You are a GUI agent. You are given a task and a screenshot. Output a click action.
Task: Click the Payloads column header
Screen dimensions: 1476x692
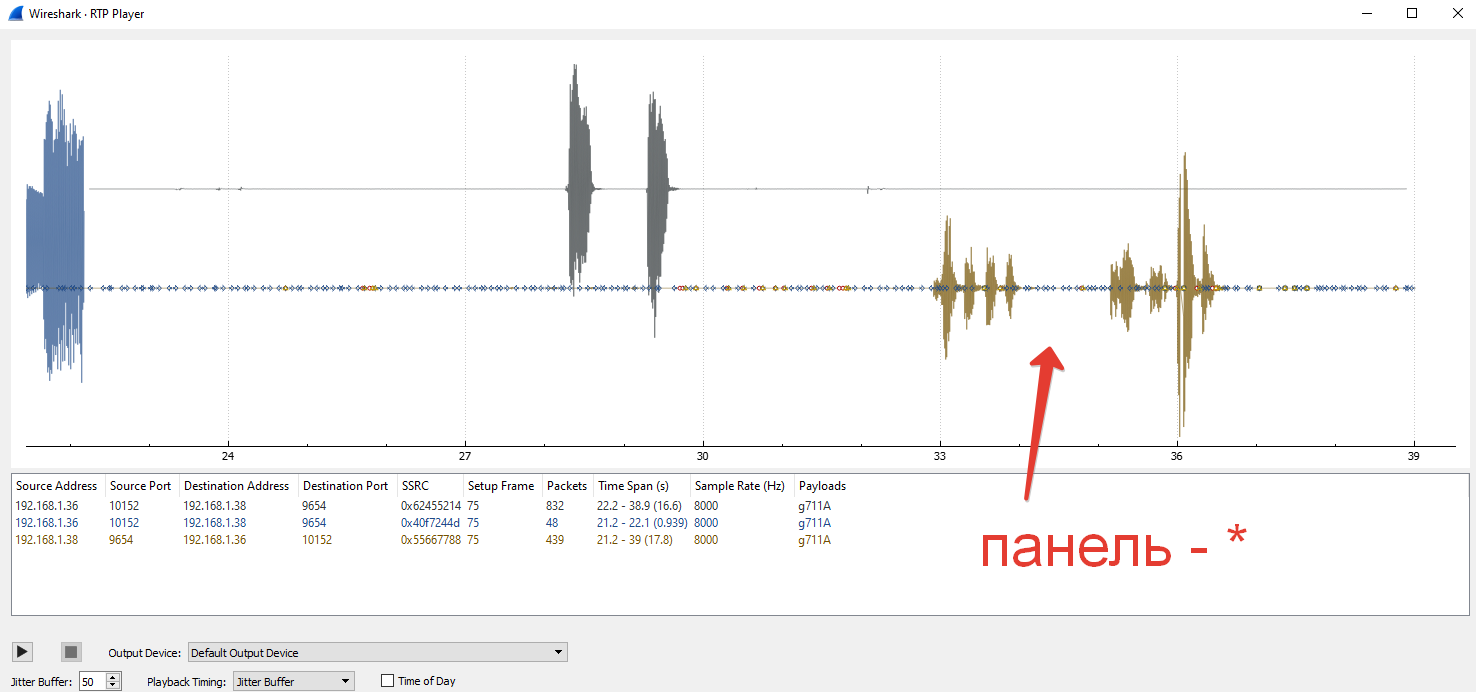(x=822, y=486)
